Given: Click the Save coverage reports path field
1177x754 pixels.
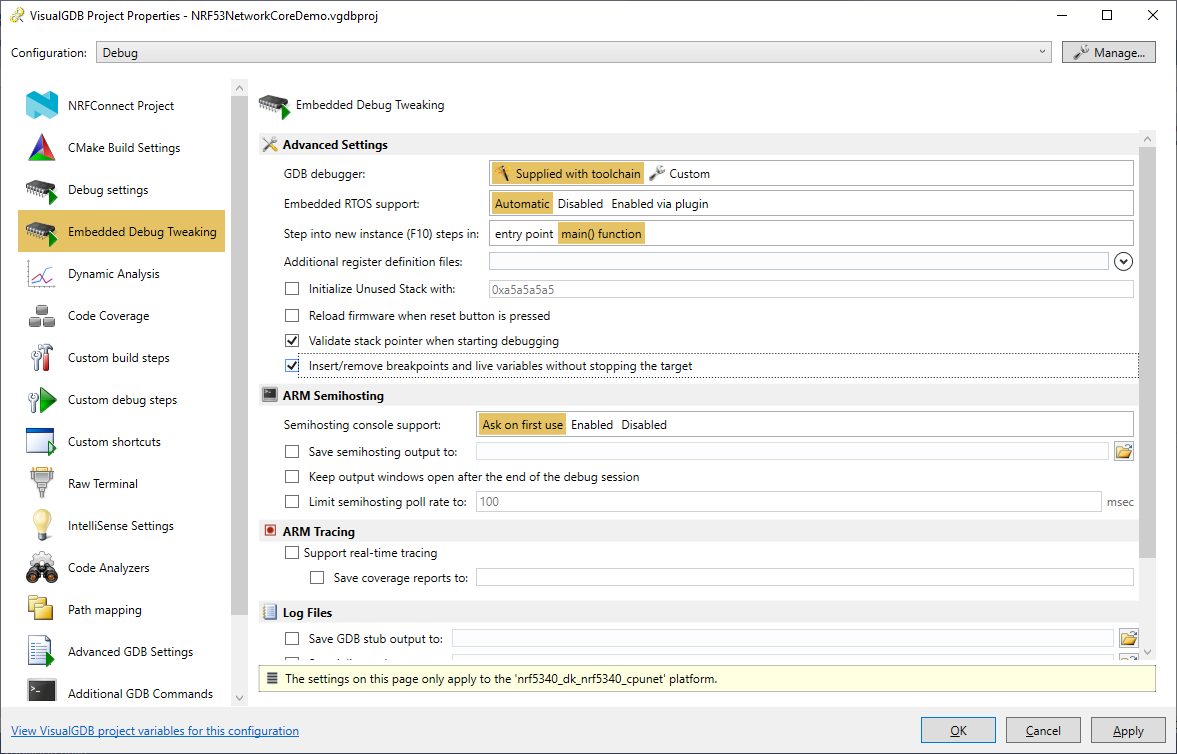Looking at the screenshot, I should coord(805,578).
